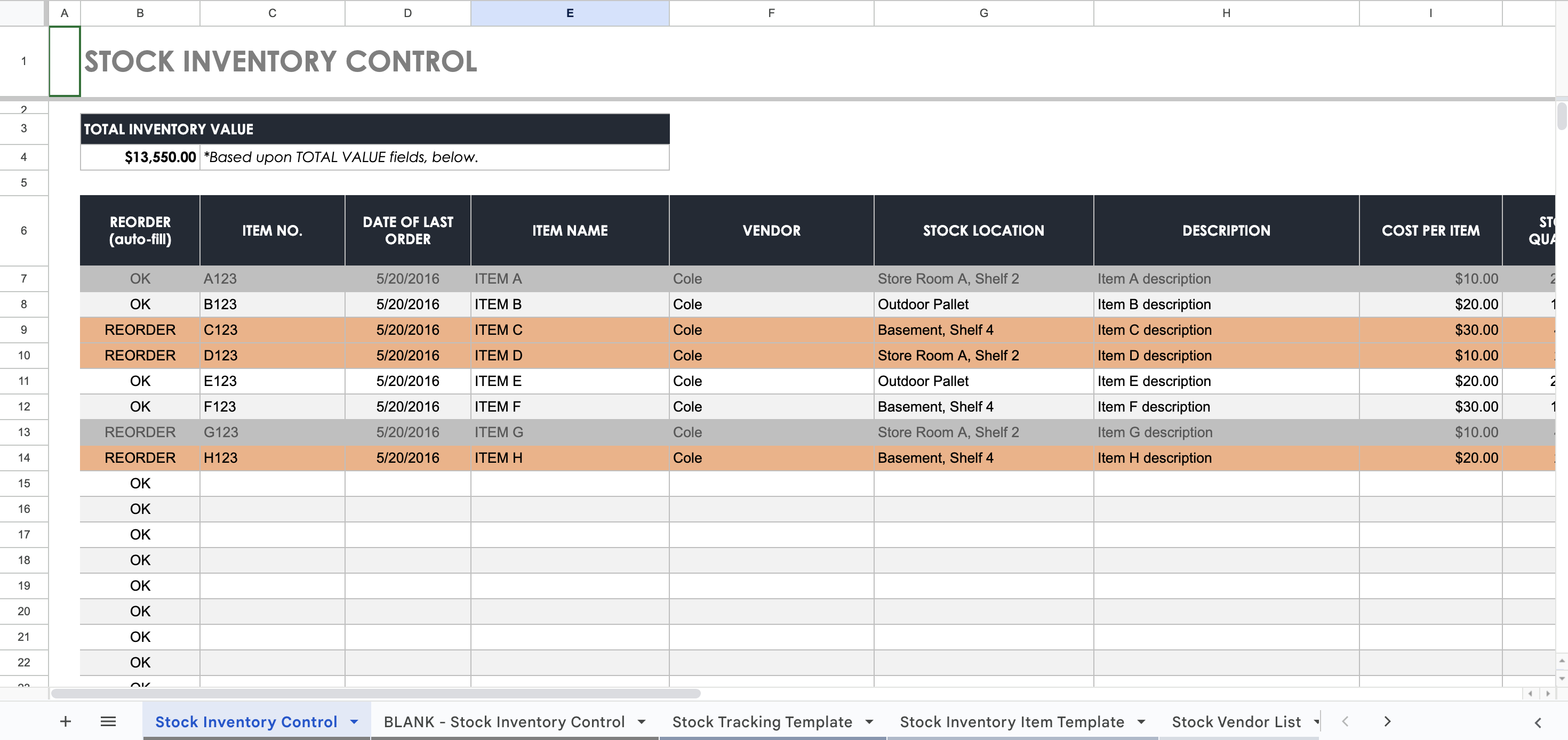Switch to Stock Tracking Template sheet
This screenshot has width=1568, height=740.
tap(762, 722)
